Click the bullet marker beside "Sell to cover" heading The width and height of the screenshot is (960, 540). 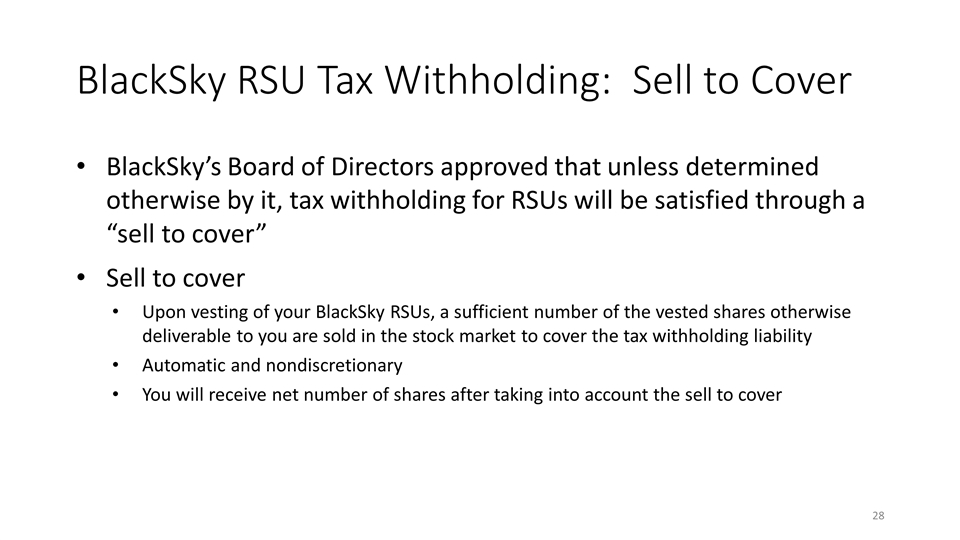point(84,278)
